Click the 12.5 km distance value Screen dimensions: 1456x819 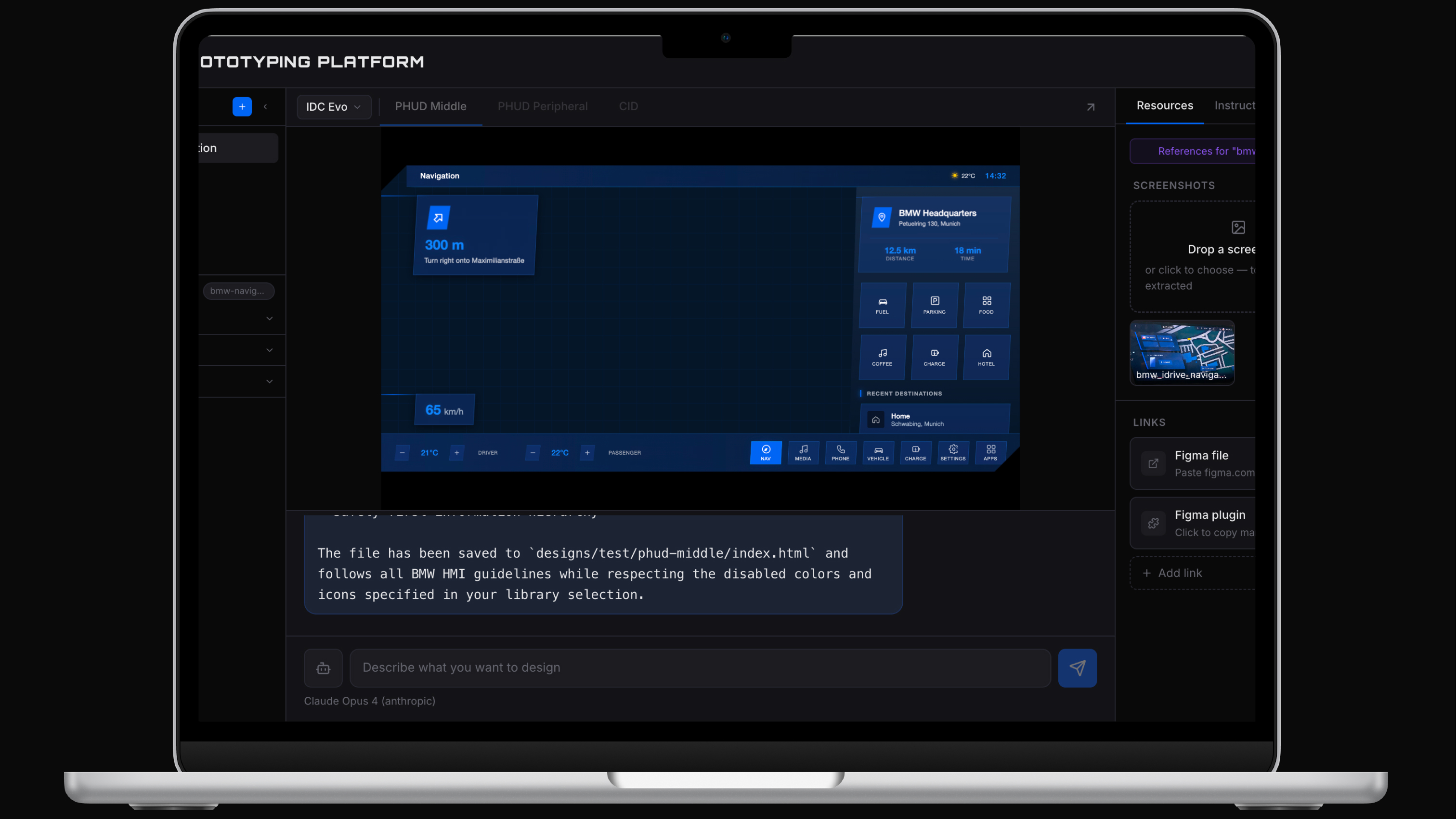click(x=900, y=250)
